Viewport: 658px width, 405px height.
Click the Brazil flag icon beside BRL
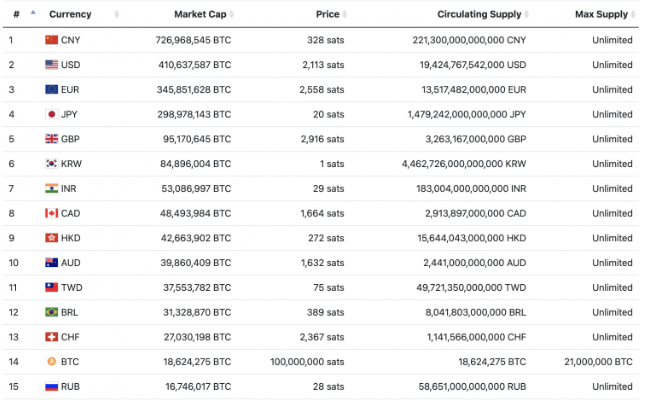[x=51, y=312]
